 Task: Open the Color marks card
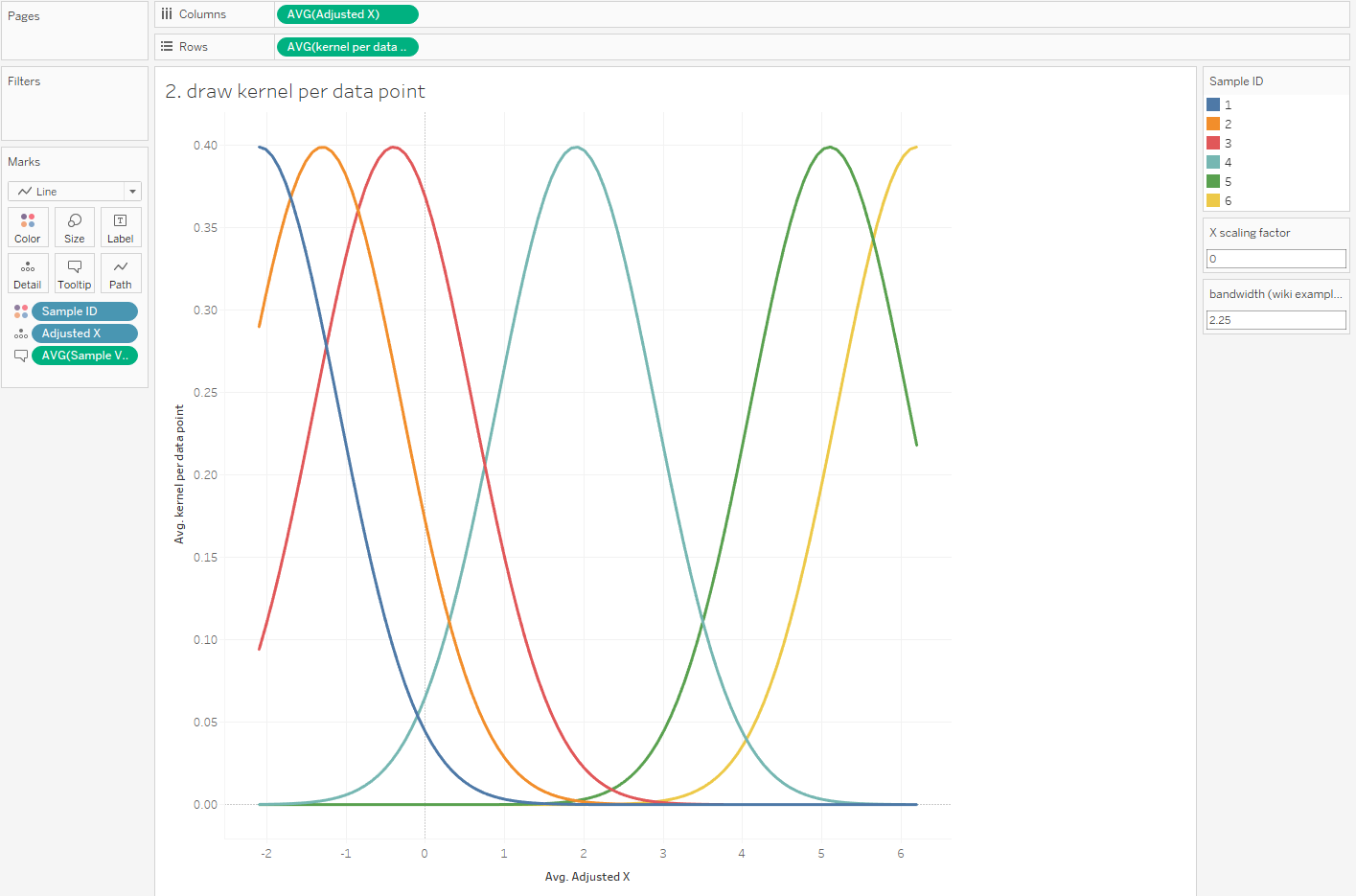pos(28,227)
